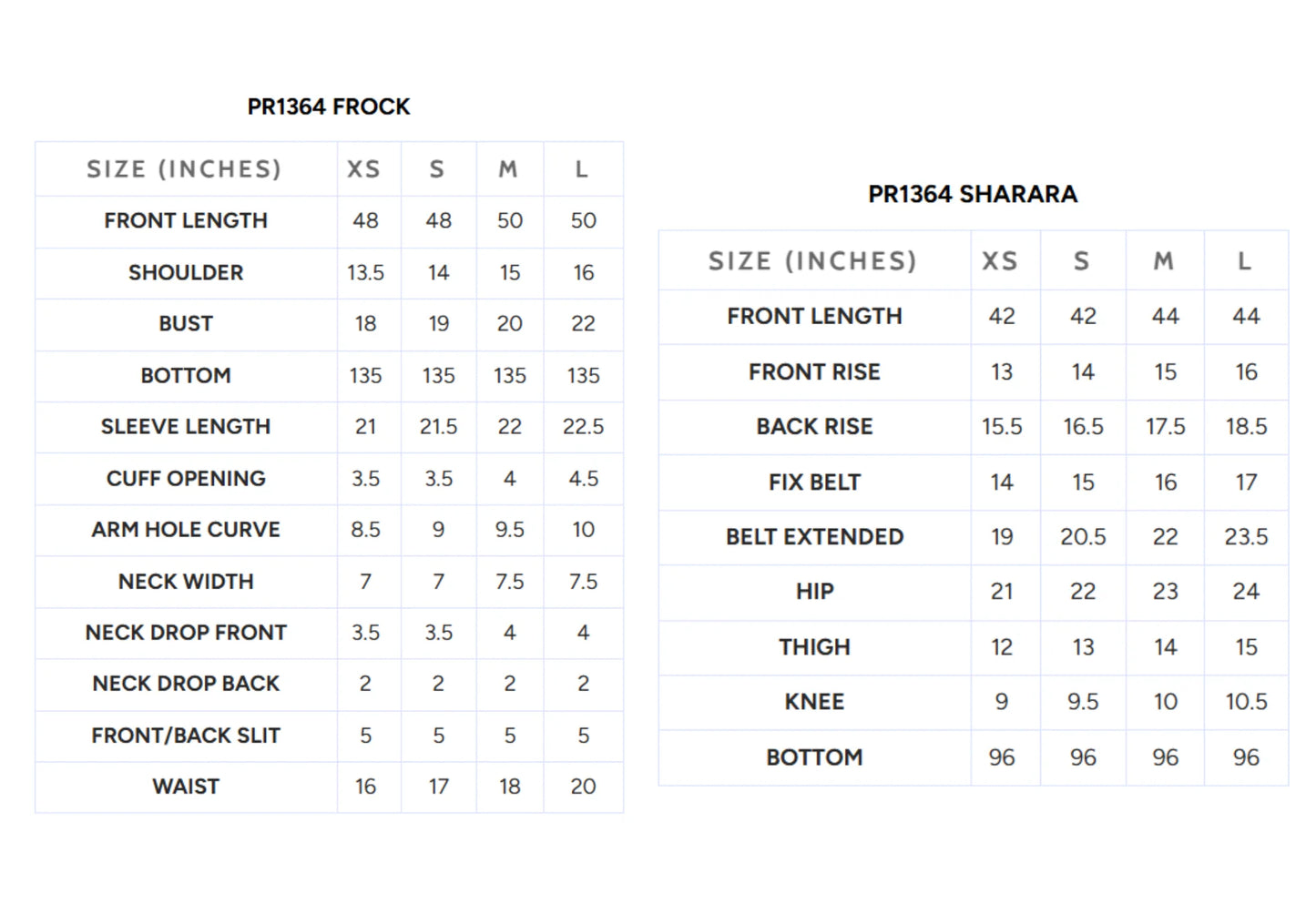Select the KNEE value 10.5
The image size is (1316, 924).
click(x=1246, y=701)
